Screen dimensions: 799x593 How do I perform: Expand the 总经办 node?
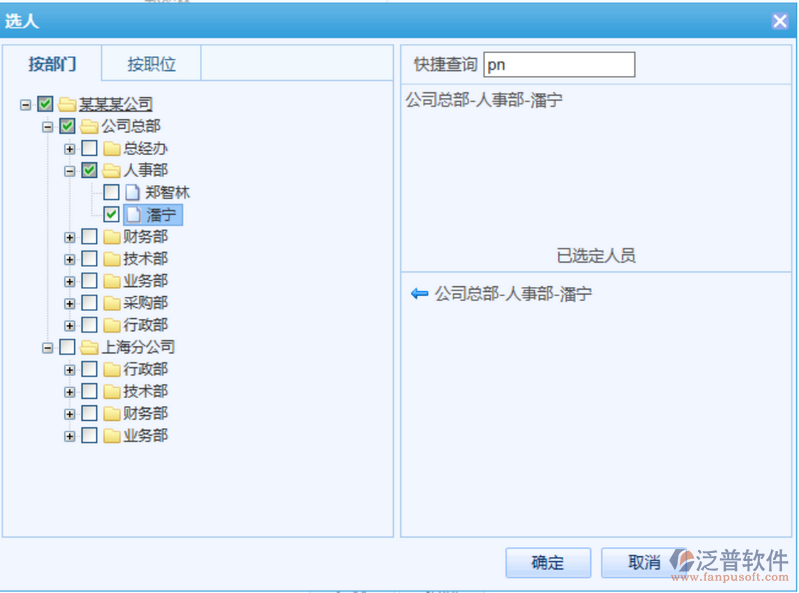tap(70, 149)
